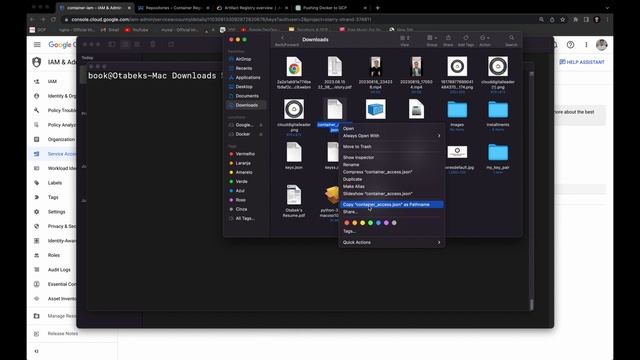The width and height of the screenshot is (640, 360).
Task: Select the first mp4 video thumbnail
Action: pos(376,67)
